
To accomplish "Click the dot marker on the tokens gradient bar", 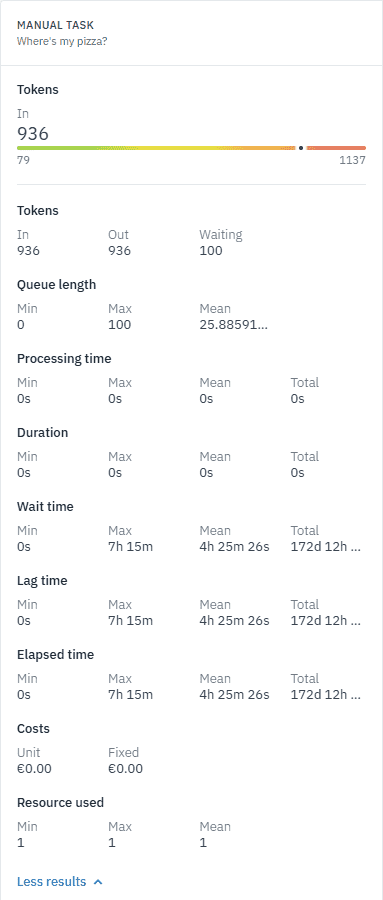I will [x=301, y=148].
